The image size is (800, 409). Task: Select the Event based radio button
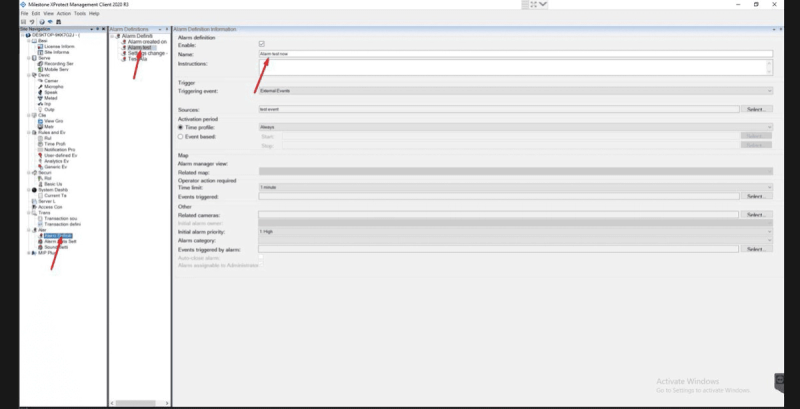tap(180, 137)
